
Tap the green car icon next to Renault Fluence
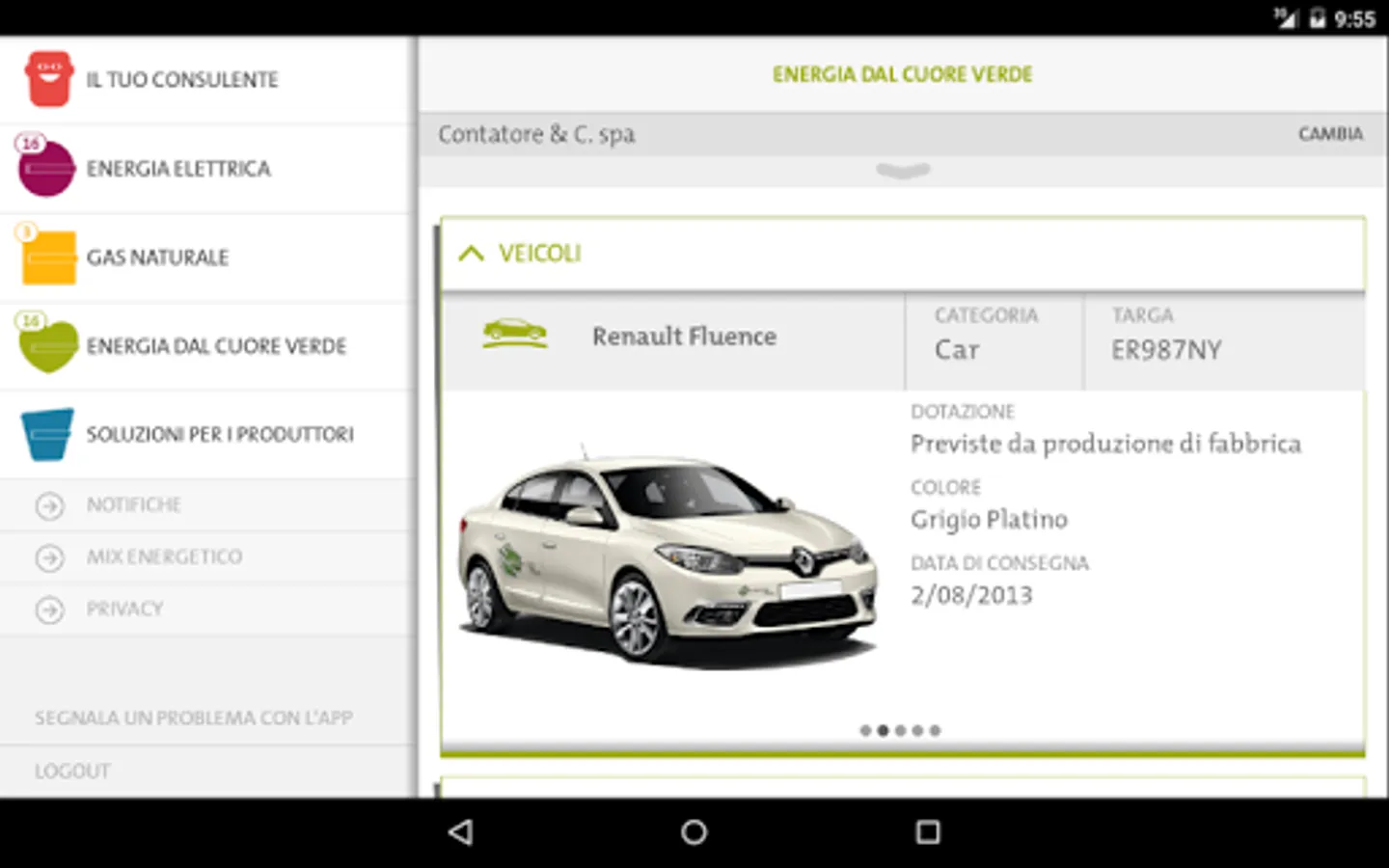click(514, 334)
